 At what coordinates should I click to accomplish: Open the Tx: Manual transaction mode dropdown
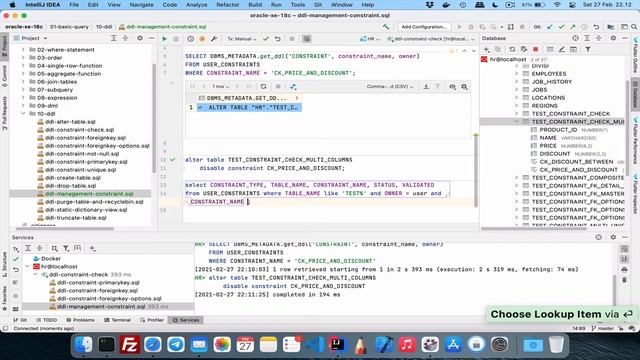(x=242, y=39)
